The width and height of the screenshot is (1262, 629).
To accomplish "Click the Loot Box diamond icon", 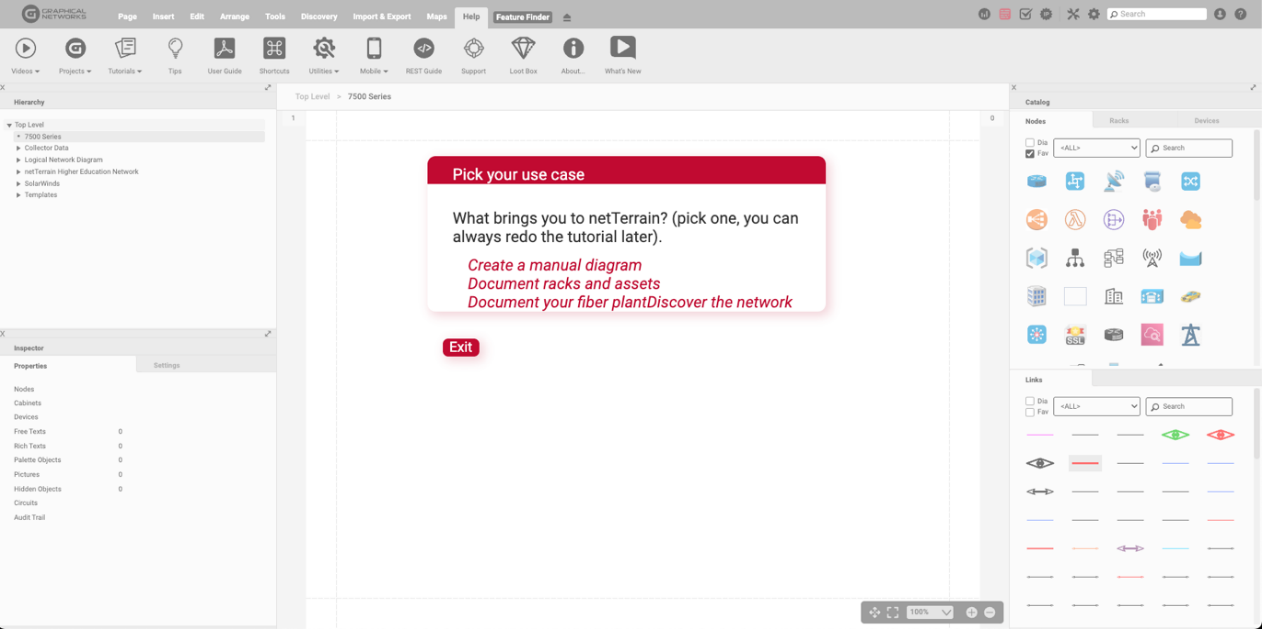I will [523, 48].
